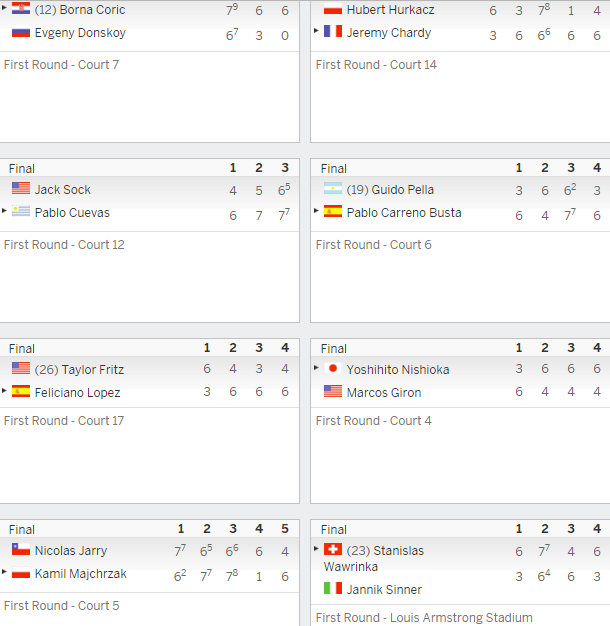Click the Final status in Jarry match
The width and height of the screenshot is (610, 626).
[22, 530]
